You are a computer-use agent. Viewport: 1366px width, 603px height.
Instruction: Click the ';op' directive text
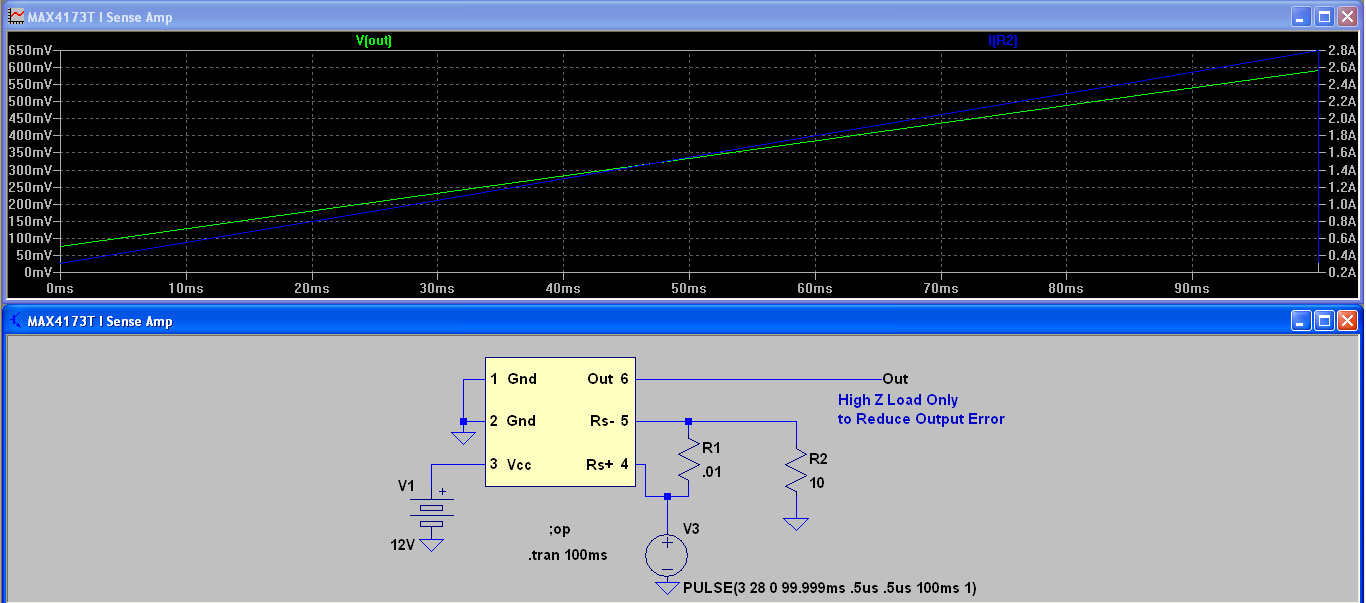tap(559, 530)
